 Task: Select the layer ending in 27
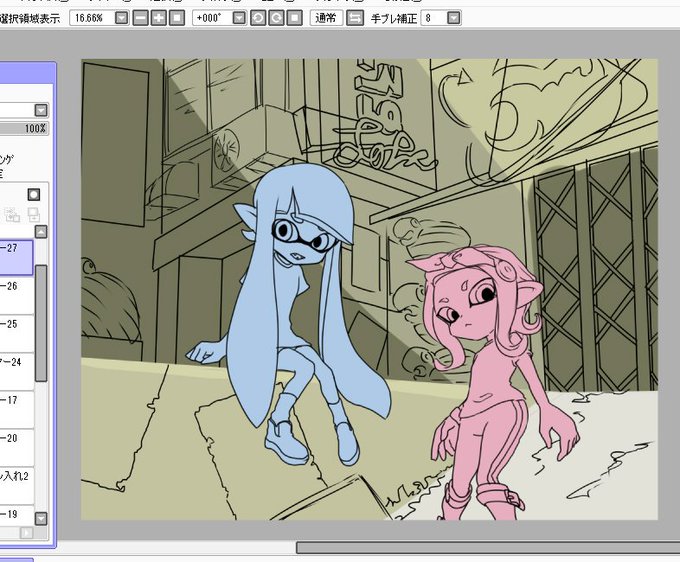tap(16, 258)
